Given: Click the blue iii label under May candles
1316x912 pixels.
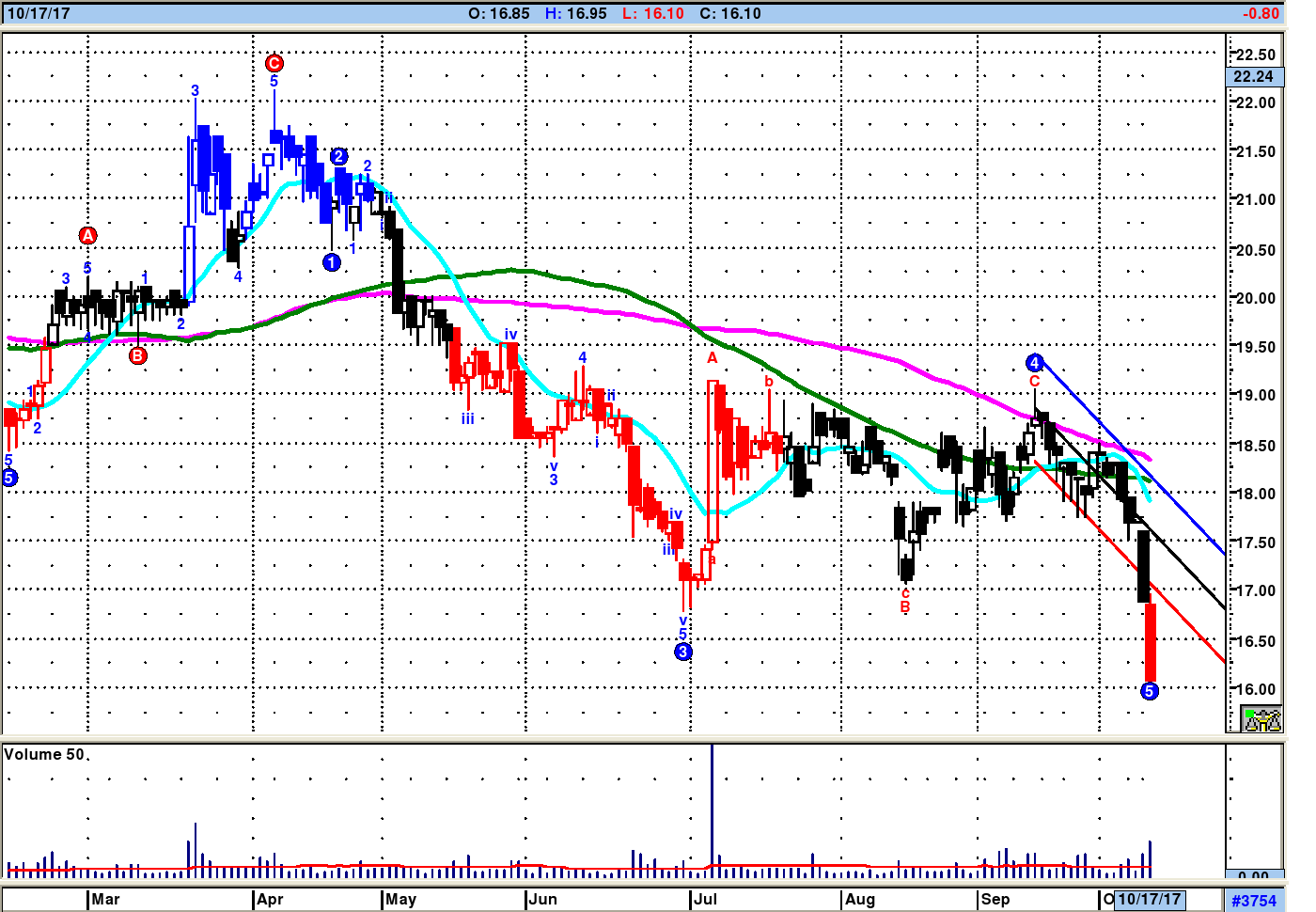Looking at the screenshot, I should coord(467,418).
